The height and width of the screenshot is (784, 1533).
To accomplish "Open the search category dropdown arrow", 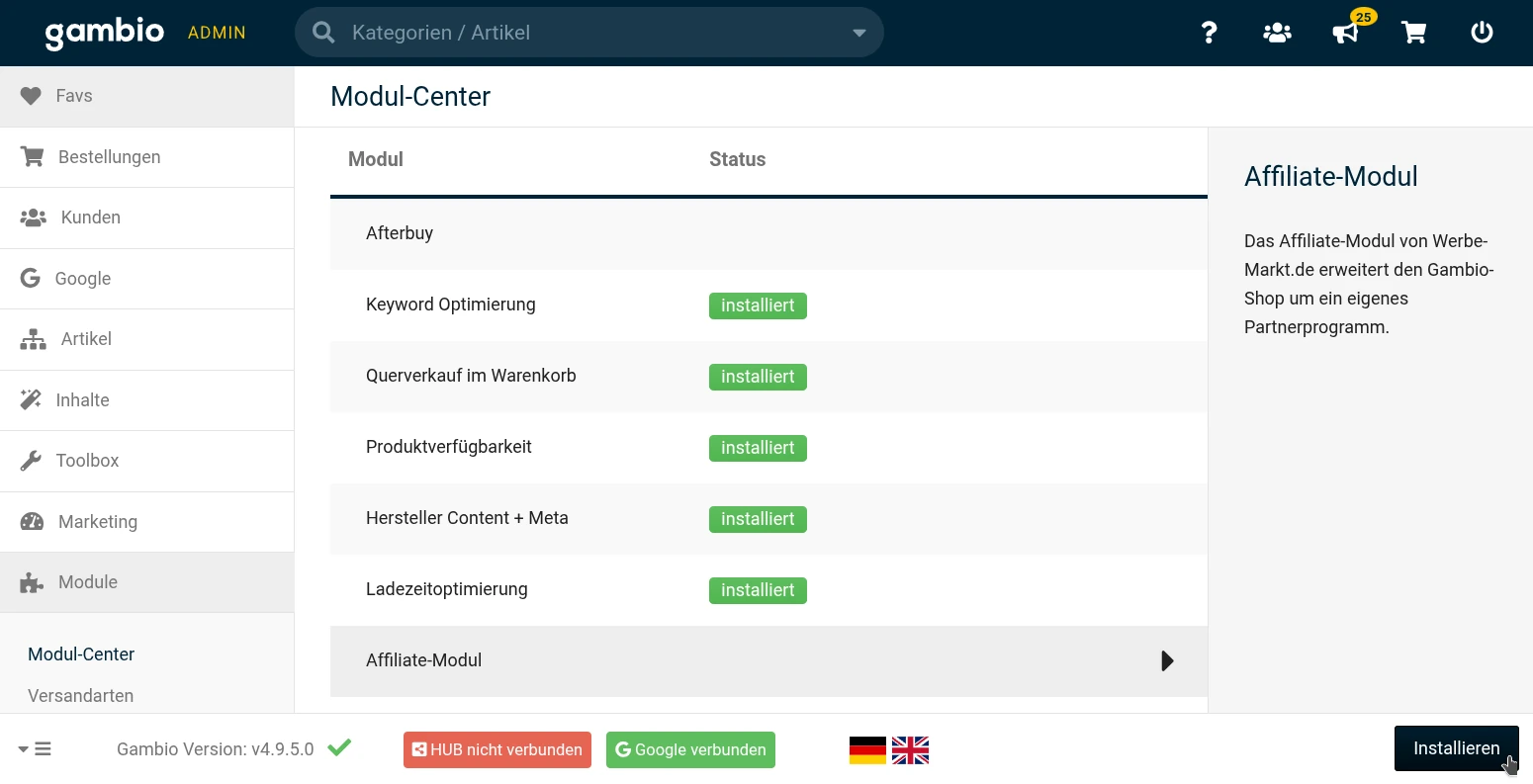I will pos(858,33).
